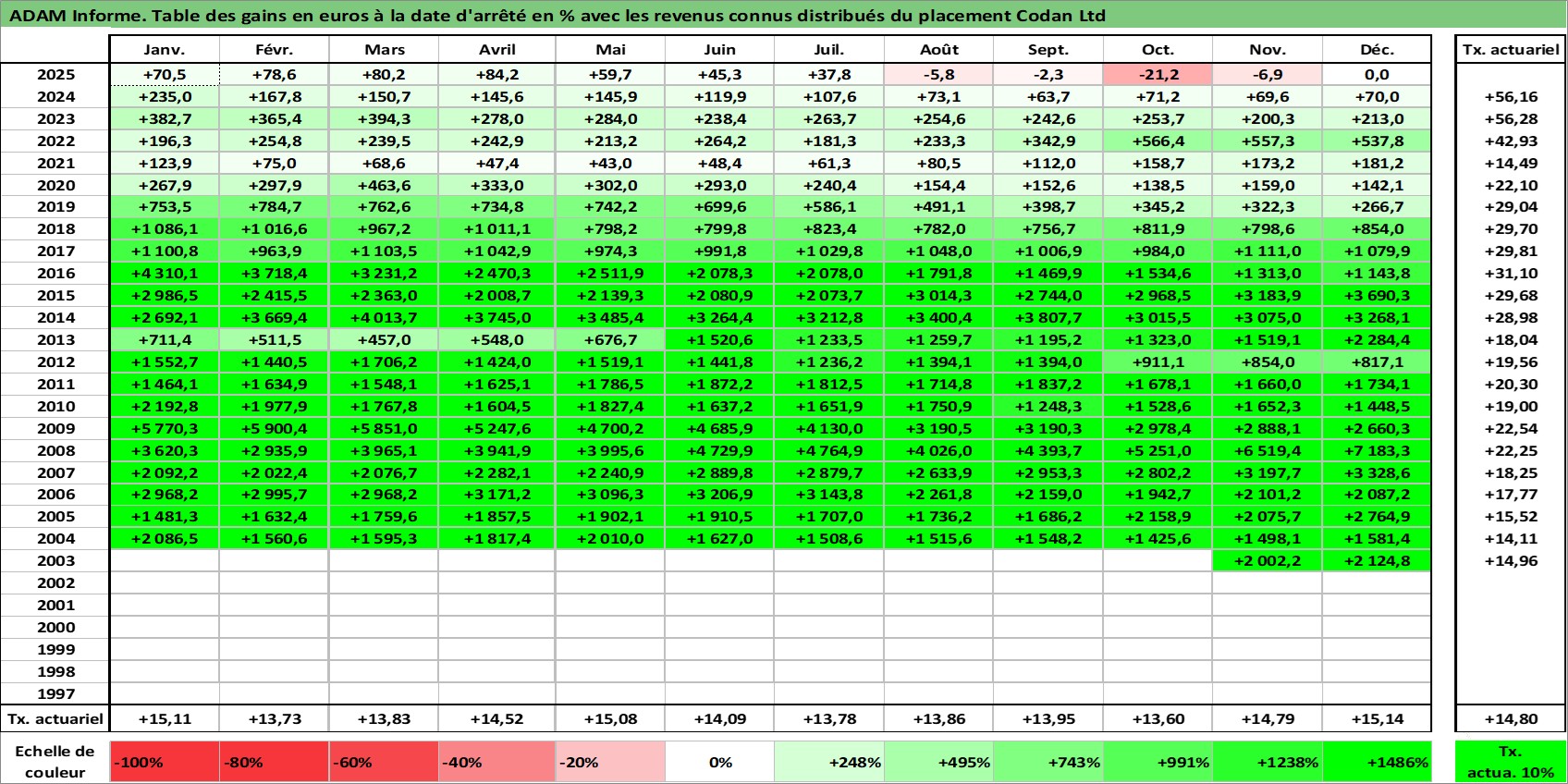Select the +248% pale green swatch
The width and height of the screenshot is (1568, 784).
click(829, 762)
